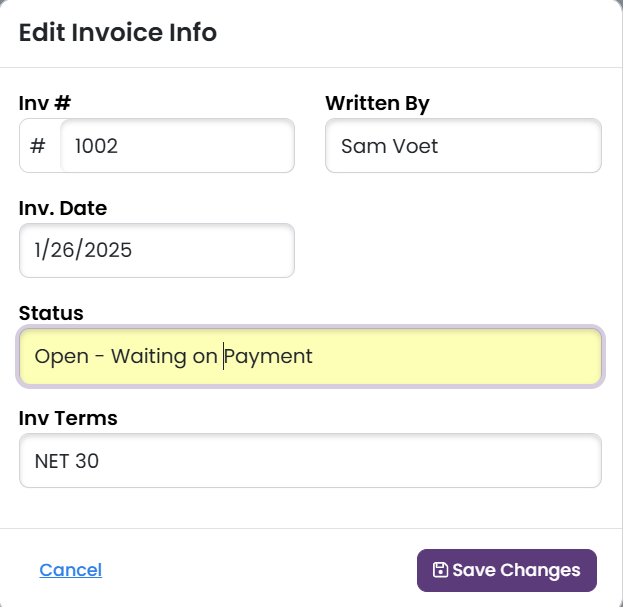Select the Inv Terms field with NET 30
The height and width of the screenshot is (607, 623).
click(x=310, y=460)
